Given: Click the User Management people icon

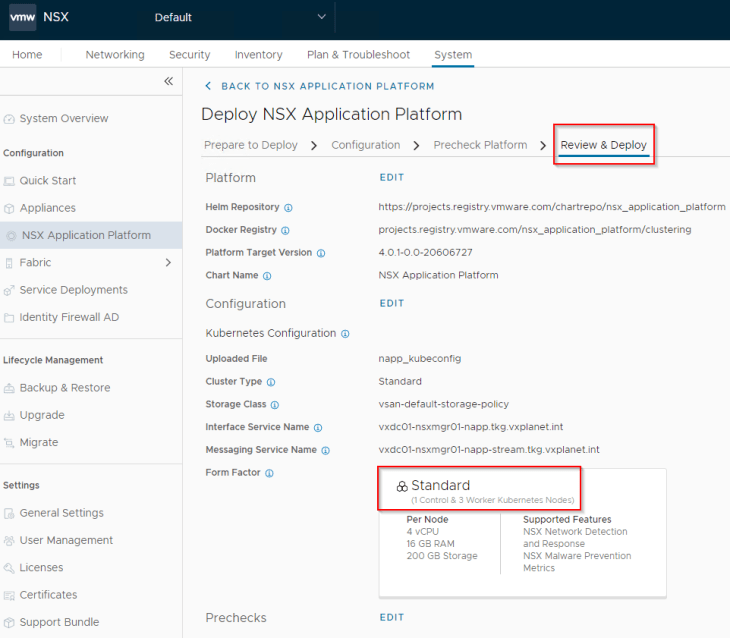Looking at the screenshot, I should tap(9, 541).
